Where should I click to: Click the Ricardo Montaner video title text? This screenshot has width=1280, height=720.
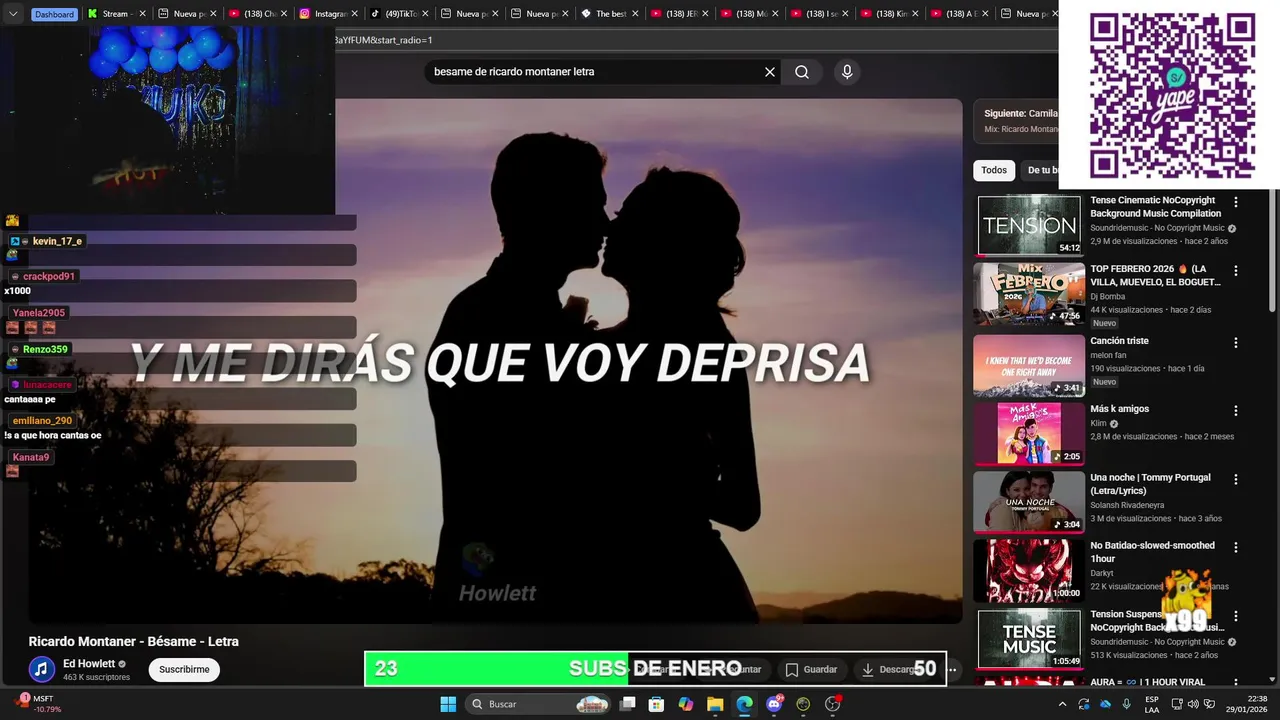134,642
